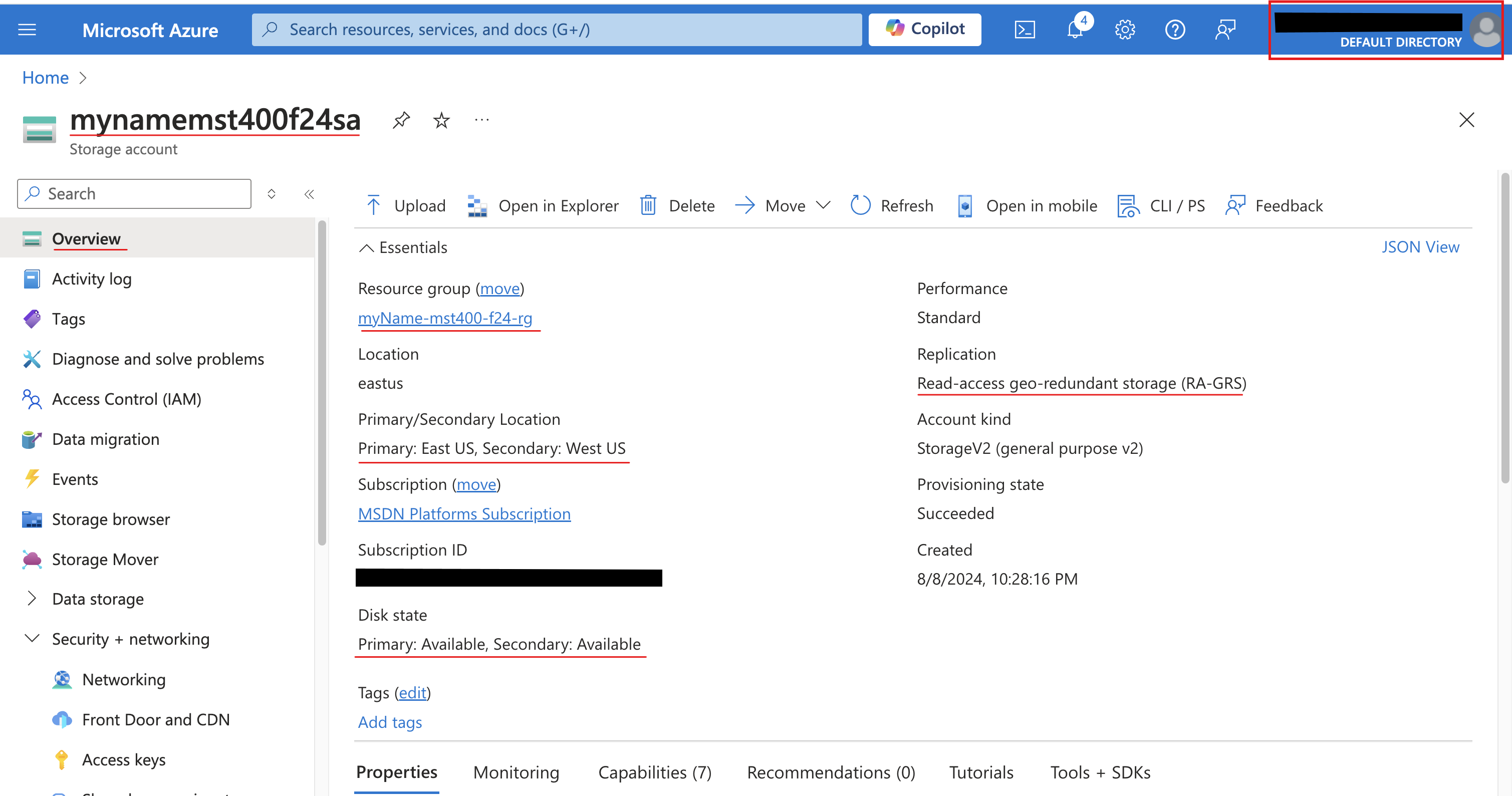Viewport: 1512px width, 796px height.
Task: Click the Access Control (IAM) icon
Action: click(x=32, y=399)
